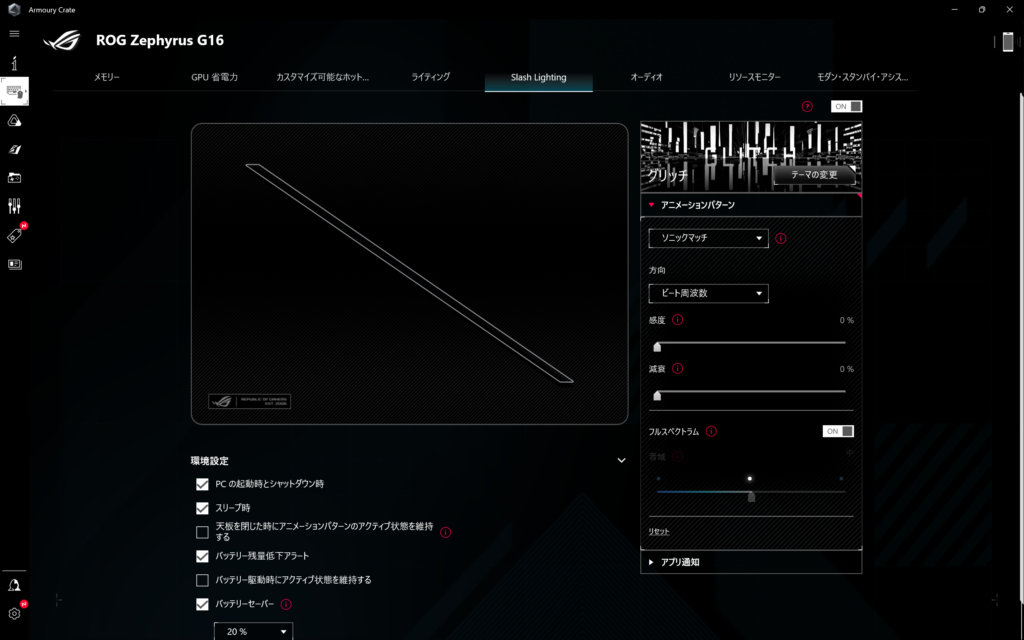Open the User Center icon
The image size is (1024, 640).
tap(14, 585)
